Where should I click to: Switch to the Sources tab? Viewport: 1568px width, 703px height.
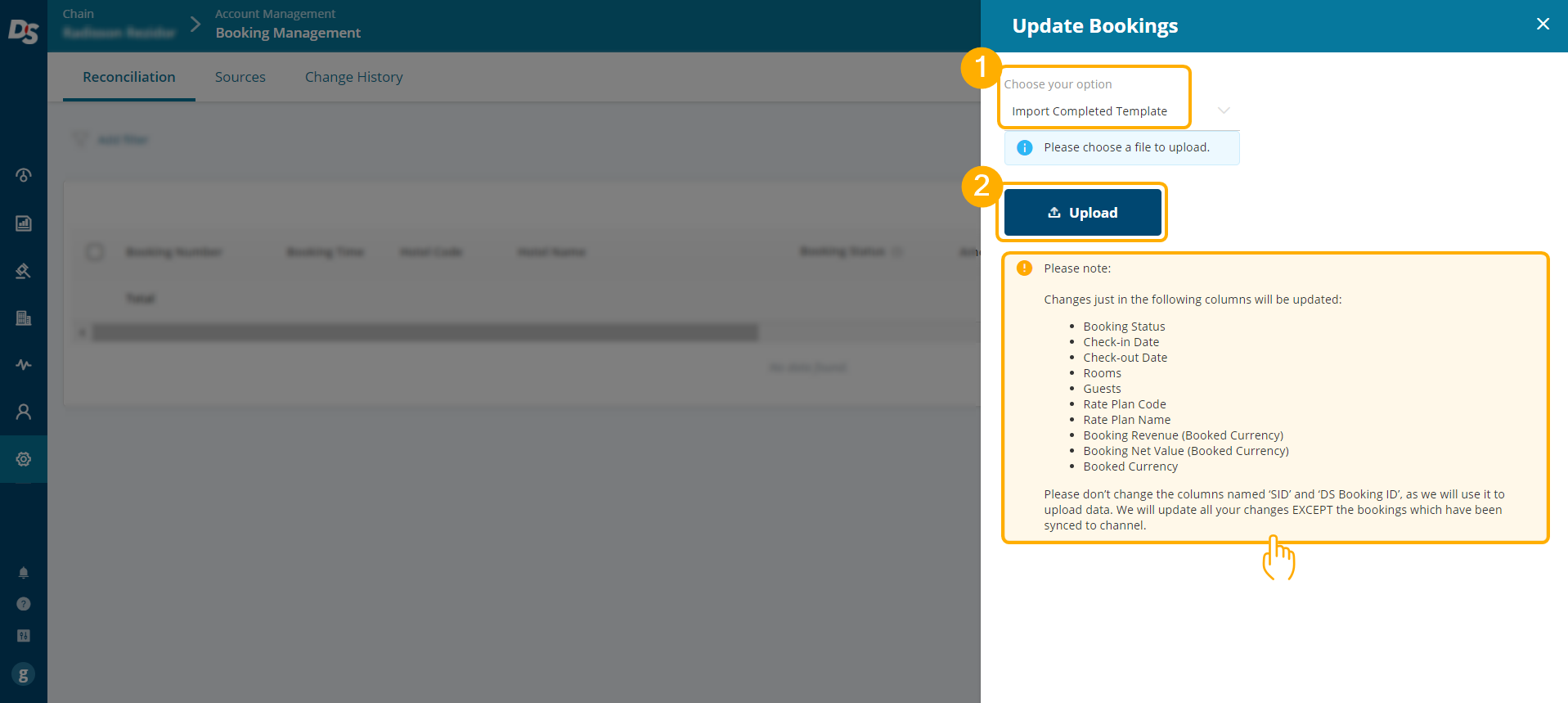coord(240,77)
